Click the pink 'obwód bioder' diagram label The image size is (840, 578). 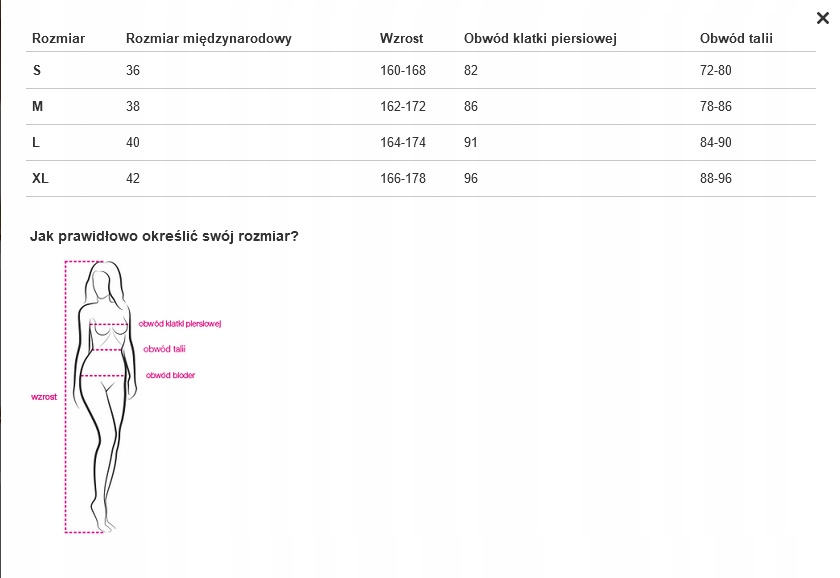[x=170, y=375]
